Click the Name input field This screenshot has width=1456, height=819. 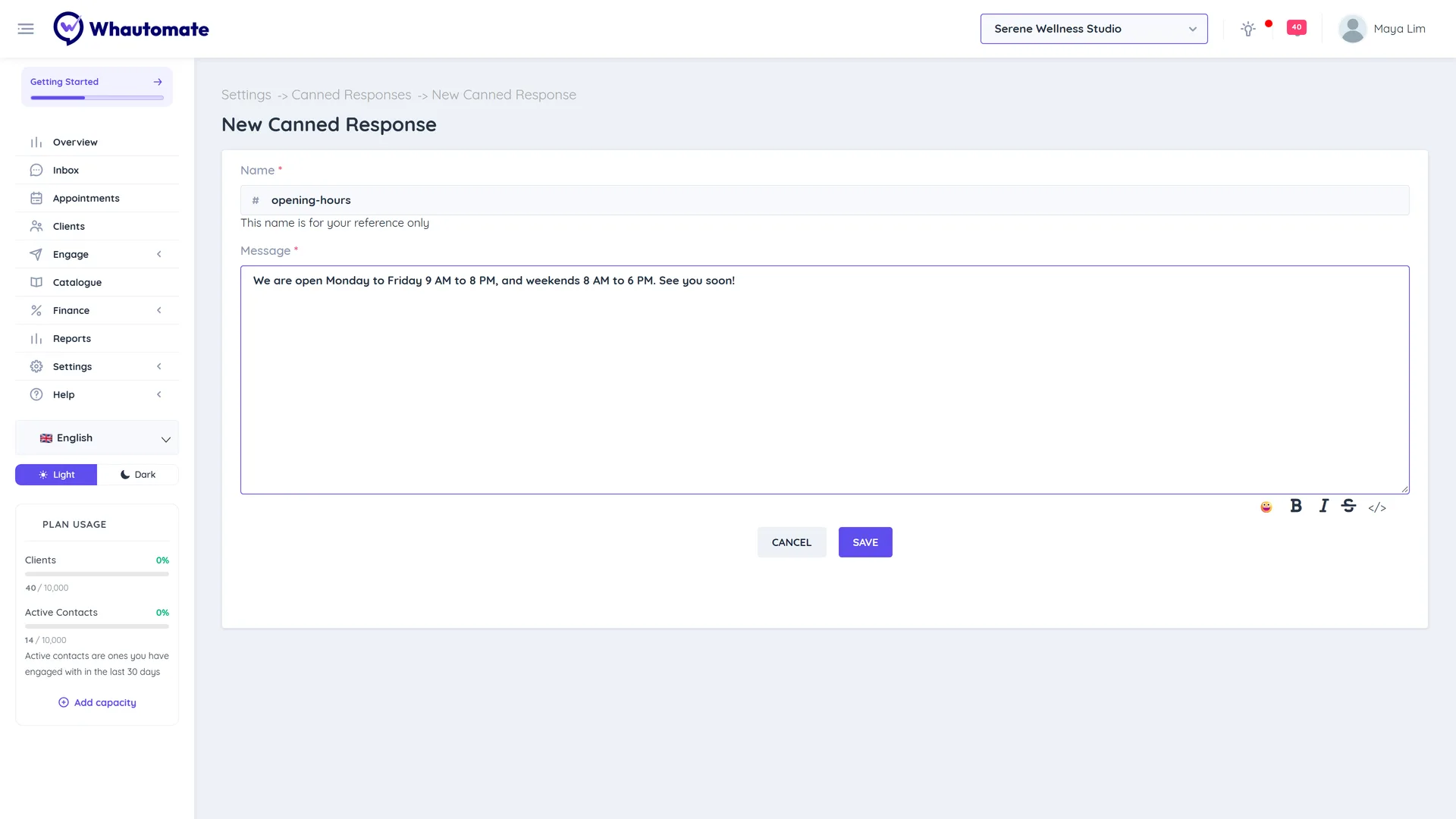pos(825,200)
